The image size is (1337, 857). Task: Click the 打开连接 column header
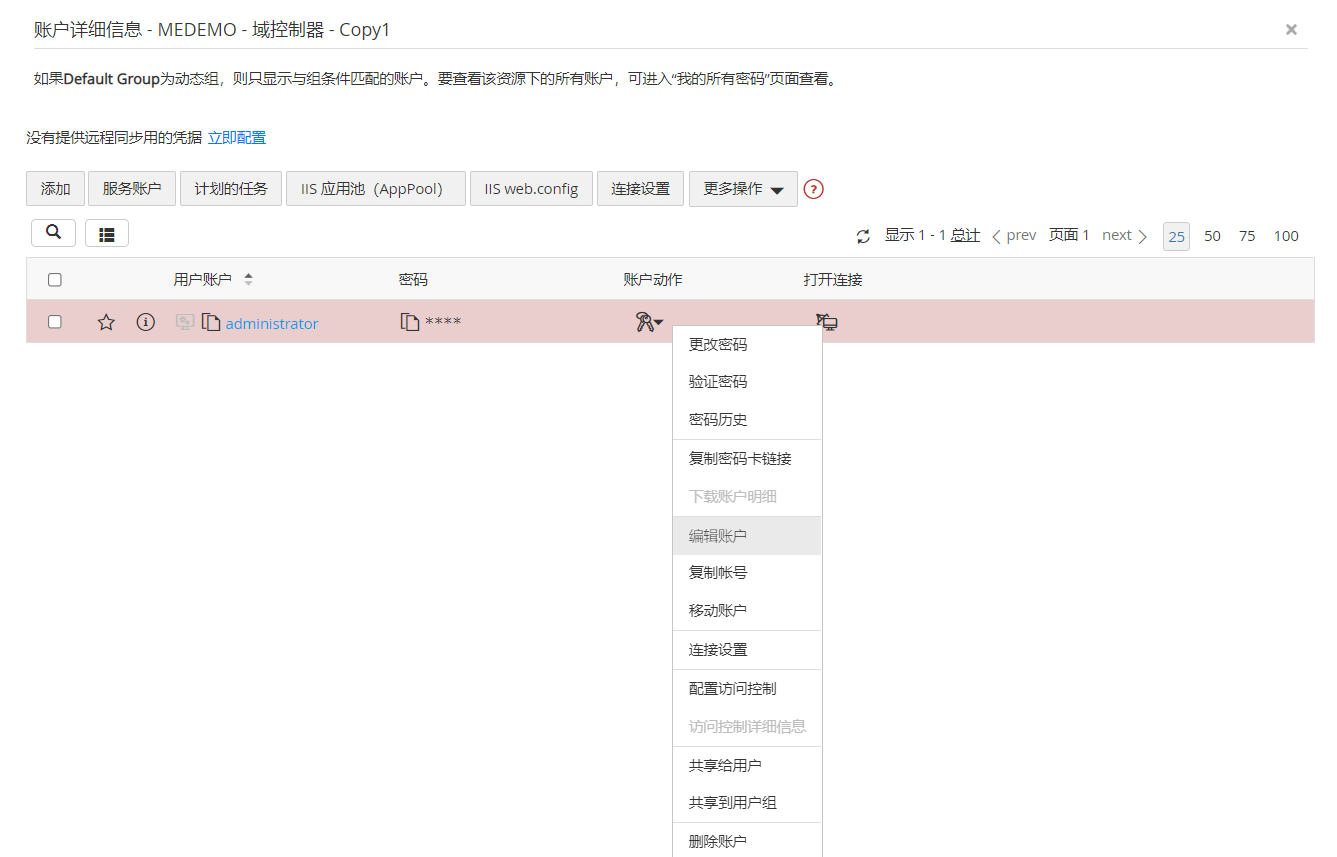click(x=833, y=280)
